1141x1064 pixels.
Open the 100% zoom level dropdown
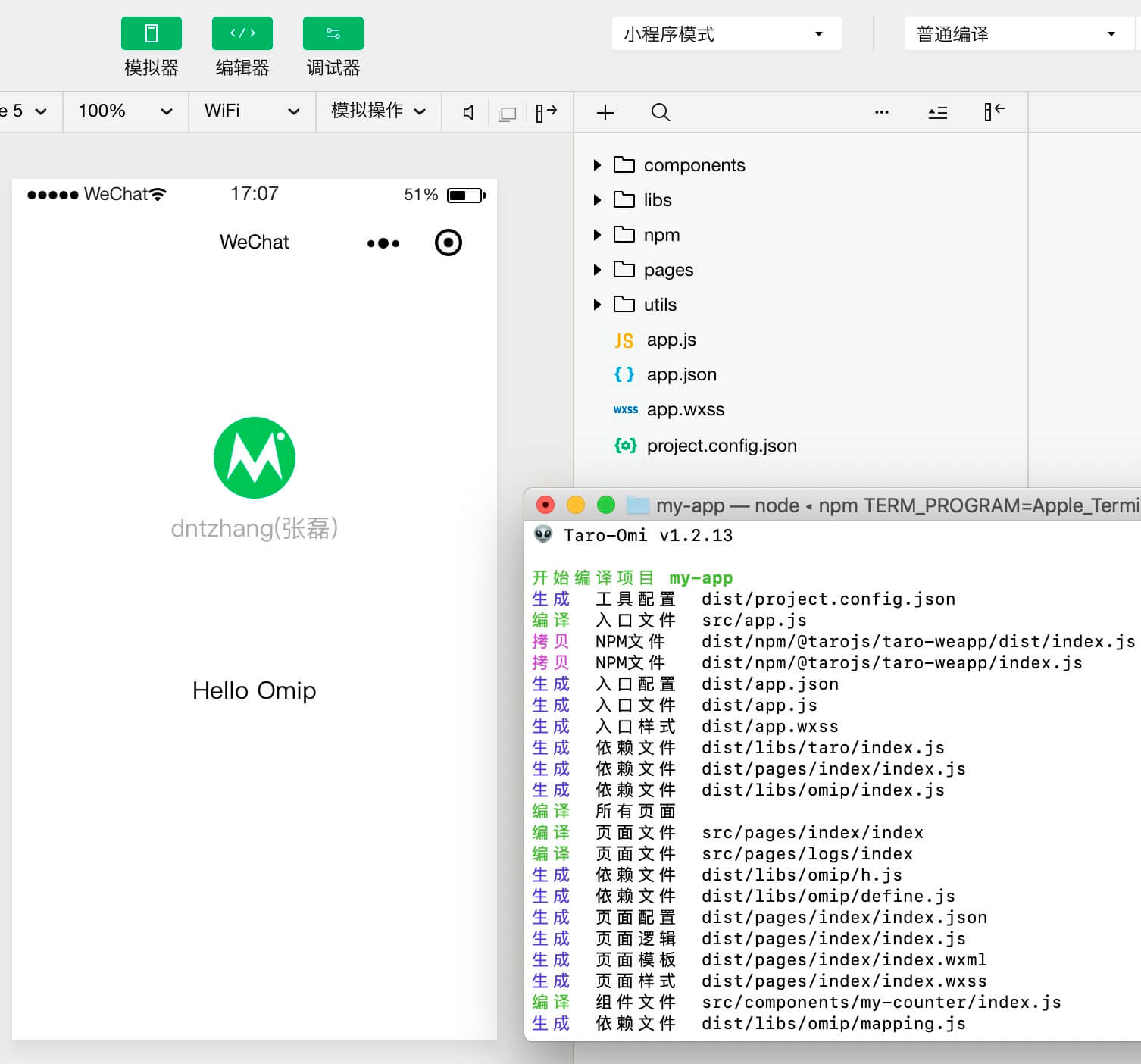[125, 111]
